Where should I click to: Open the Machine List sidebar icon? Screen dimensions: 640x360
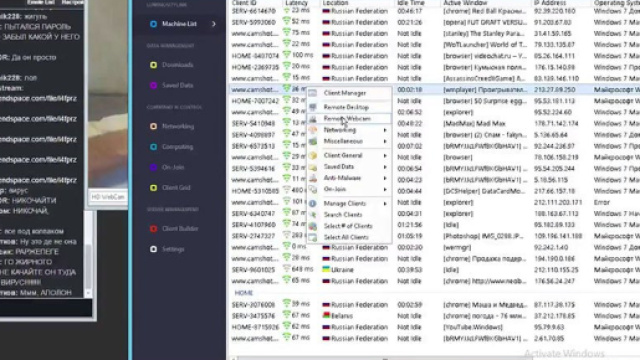click(153, 24)
